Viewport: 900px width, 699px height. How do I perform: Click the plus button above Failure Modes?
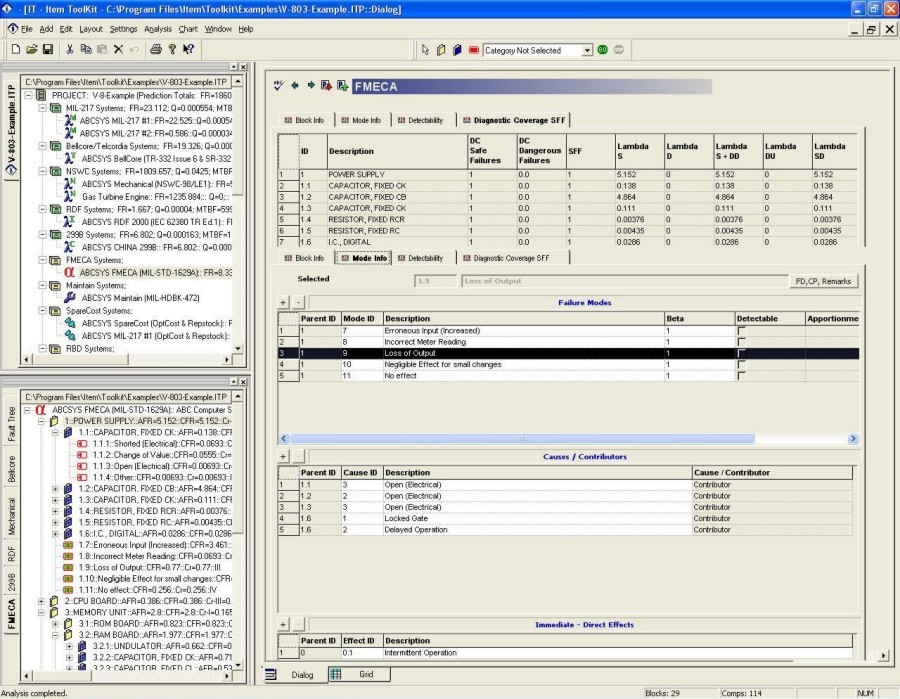[x=284, y=302]
